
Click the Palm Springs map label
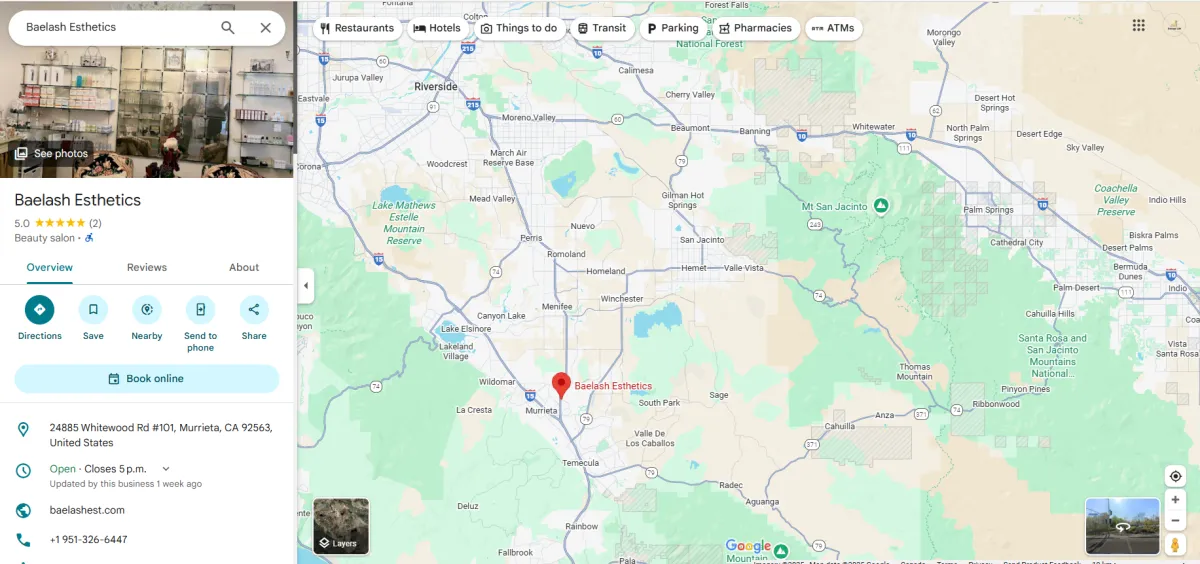(x=988, y=210)
